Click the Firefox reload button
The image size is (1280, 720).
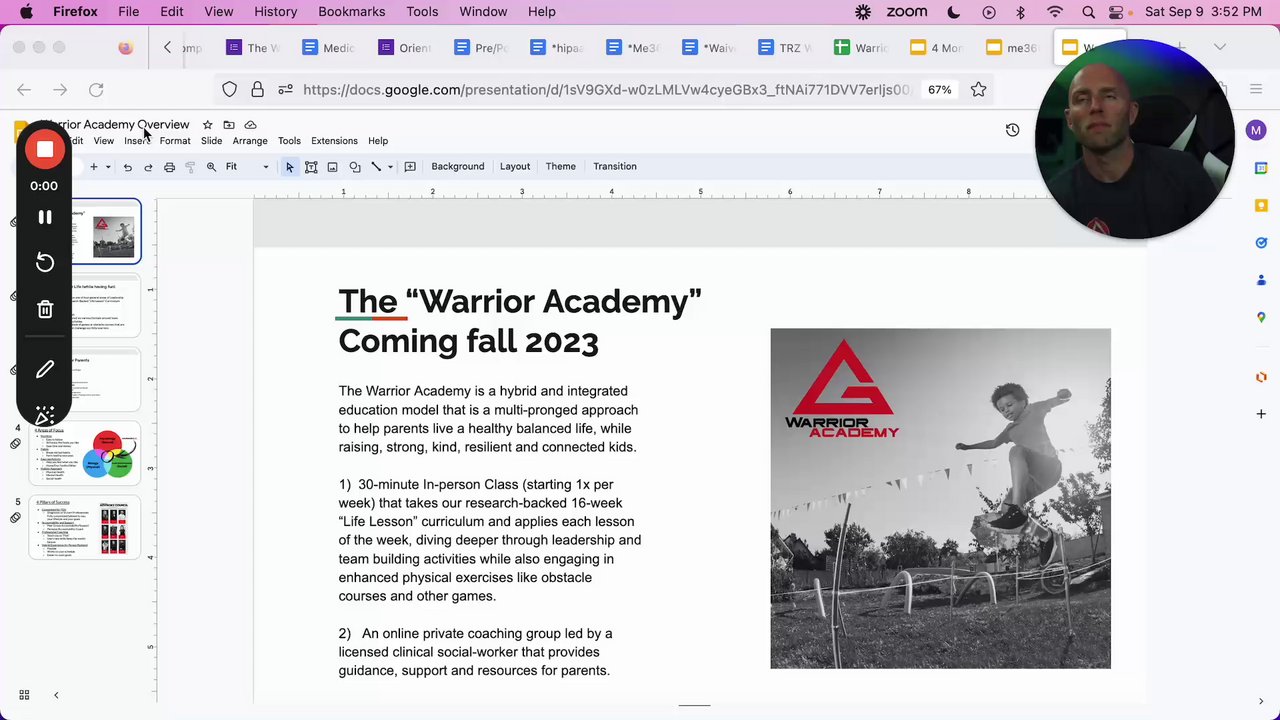[x=96, y=90]
